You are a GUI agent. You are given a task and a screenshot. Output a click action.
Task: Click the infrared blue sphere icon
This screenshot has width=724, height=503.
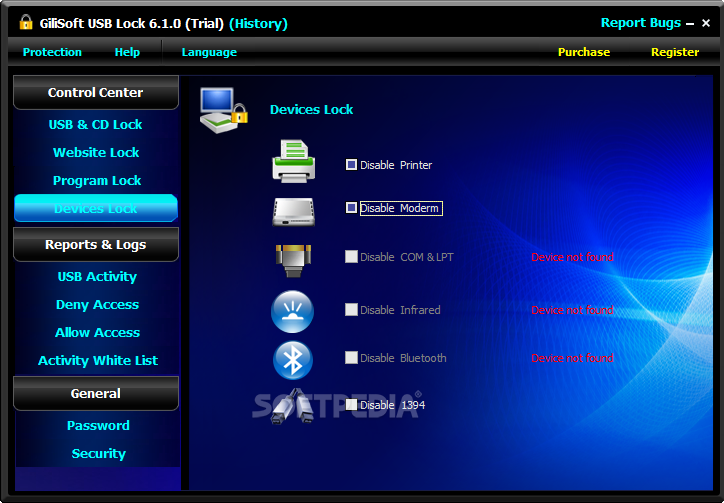[292, 312]
